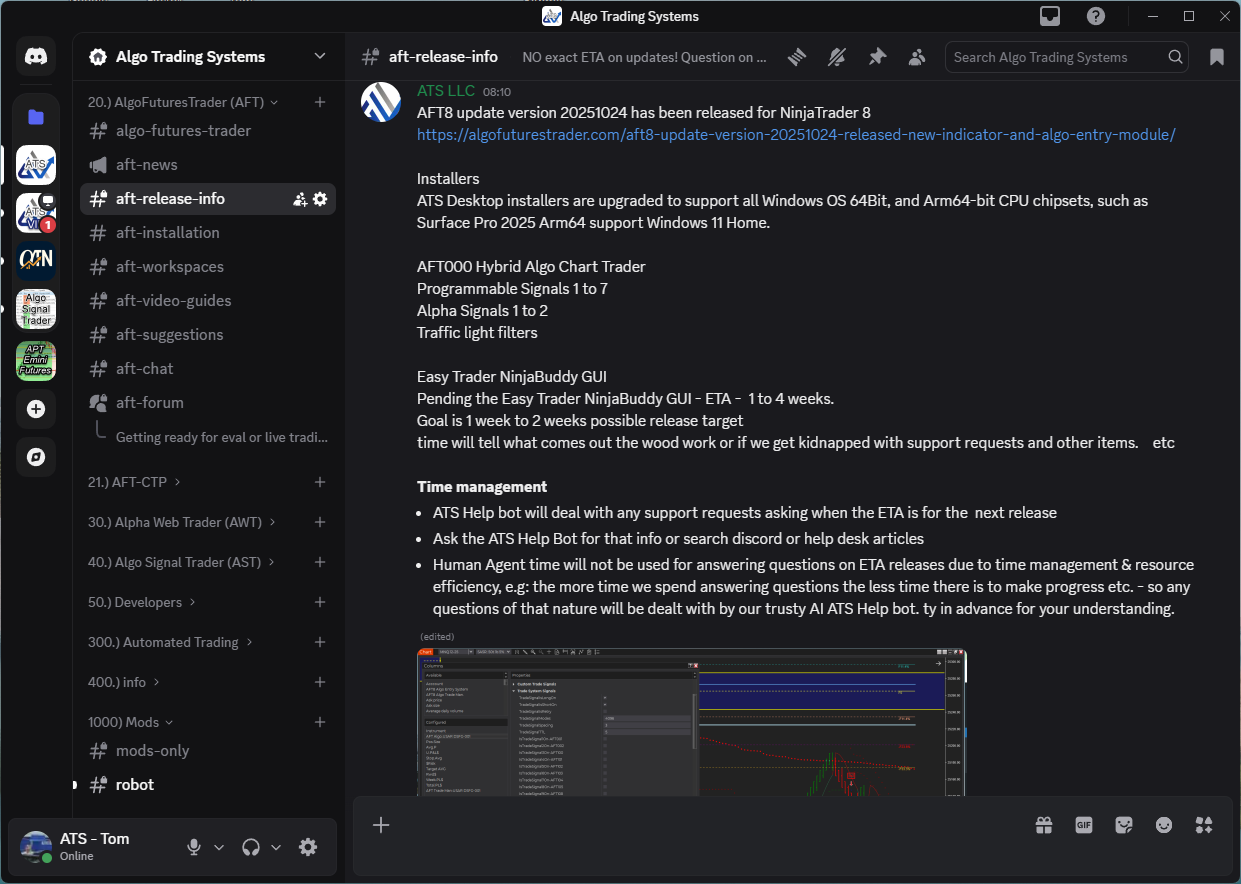Open the aft-news announcement channel
The image size is (1241, 884).
point(208,165)
